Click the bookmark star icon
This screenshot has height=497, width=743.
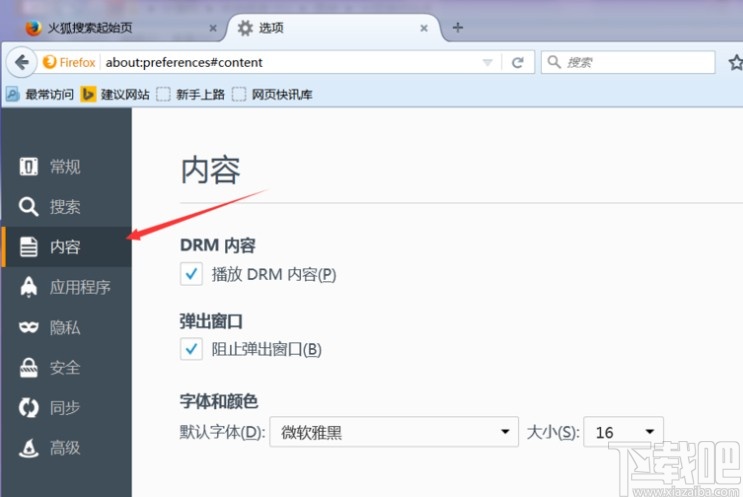pos(736,62)
